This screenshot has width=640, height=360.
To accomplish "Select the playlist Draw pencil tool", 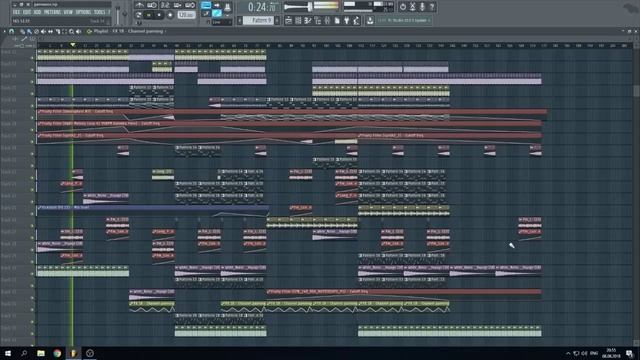I will [x=22, y=31].
